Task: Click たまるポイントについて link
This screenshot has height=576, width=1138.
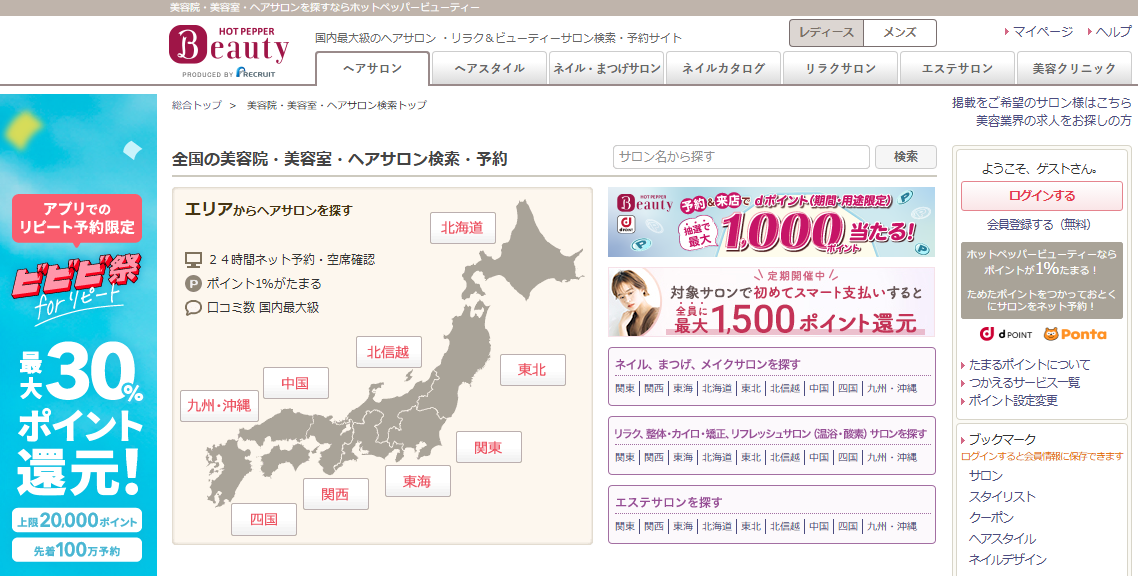Action: (1029, 365)
